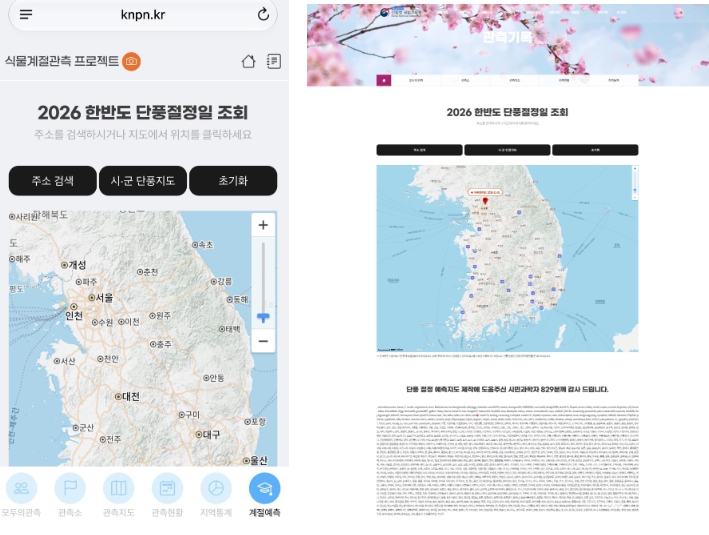Open 시·군 단풍지도 on mobile page
Viewport: 709px width, 535px height.
point(143,180)
